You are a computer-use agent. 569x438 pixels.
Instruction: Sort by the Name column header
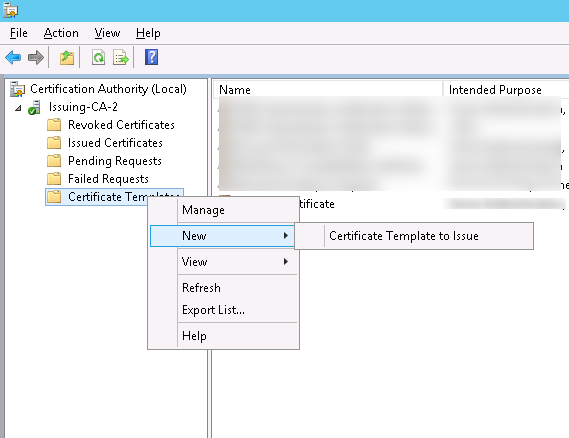pos(328,90)
